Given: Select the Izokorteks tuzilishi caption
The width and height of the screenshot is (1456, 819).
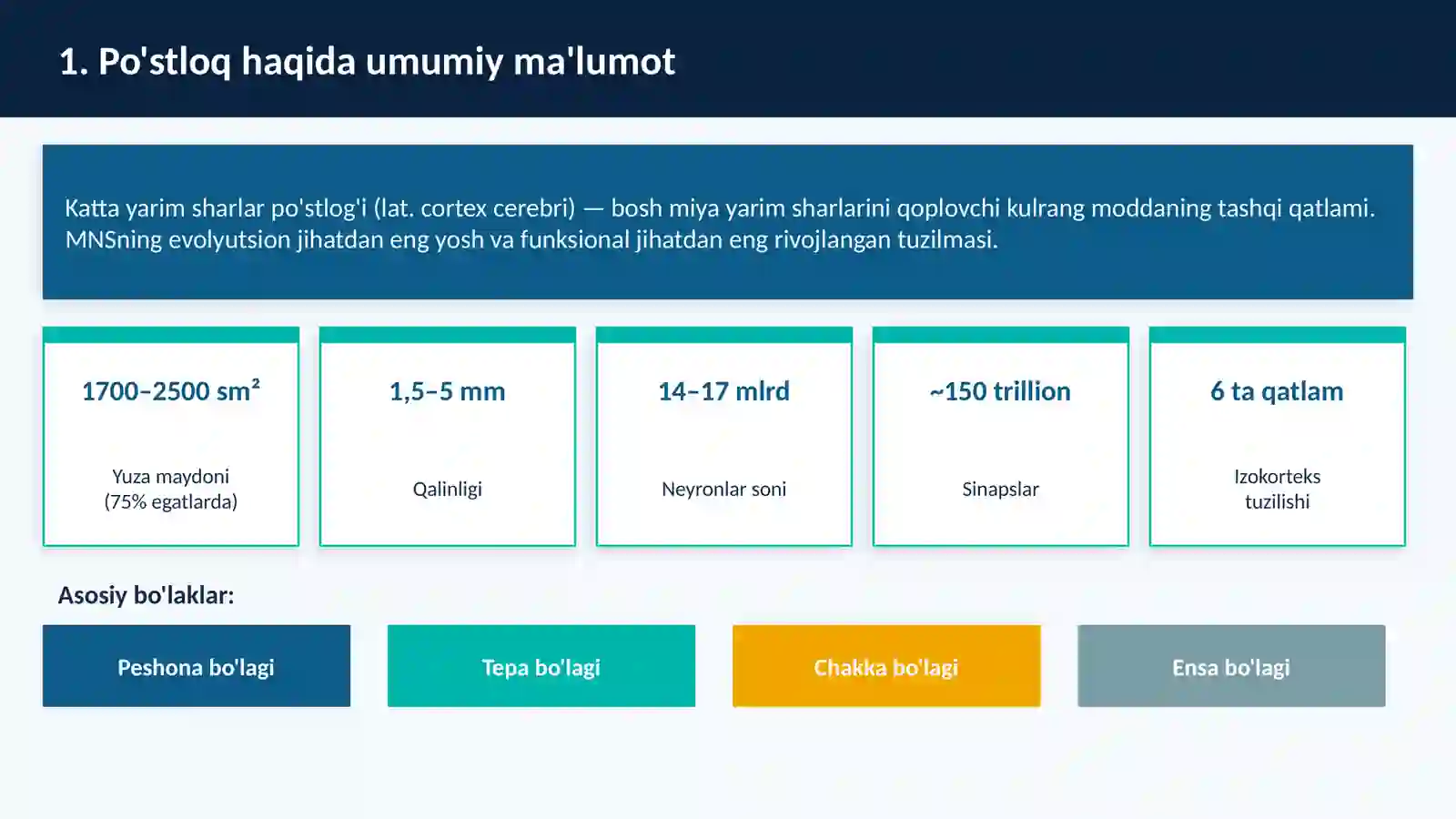Looking at the screenshot, I should pos(1278,489).
